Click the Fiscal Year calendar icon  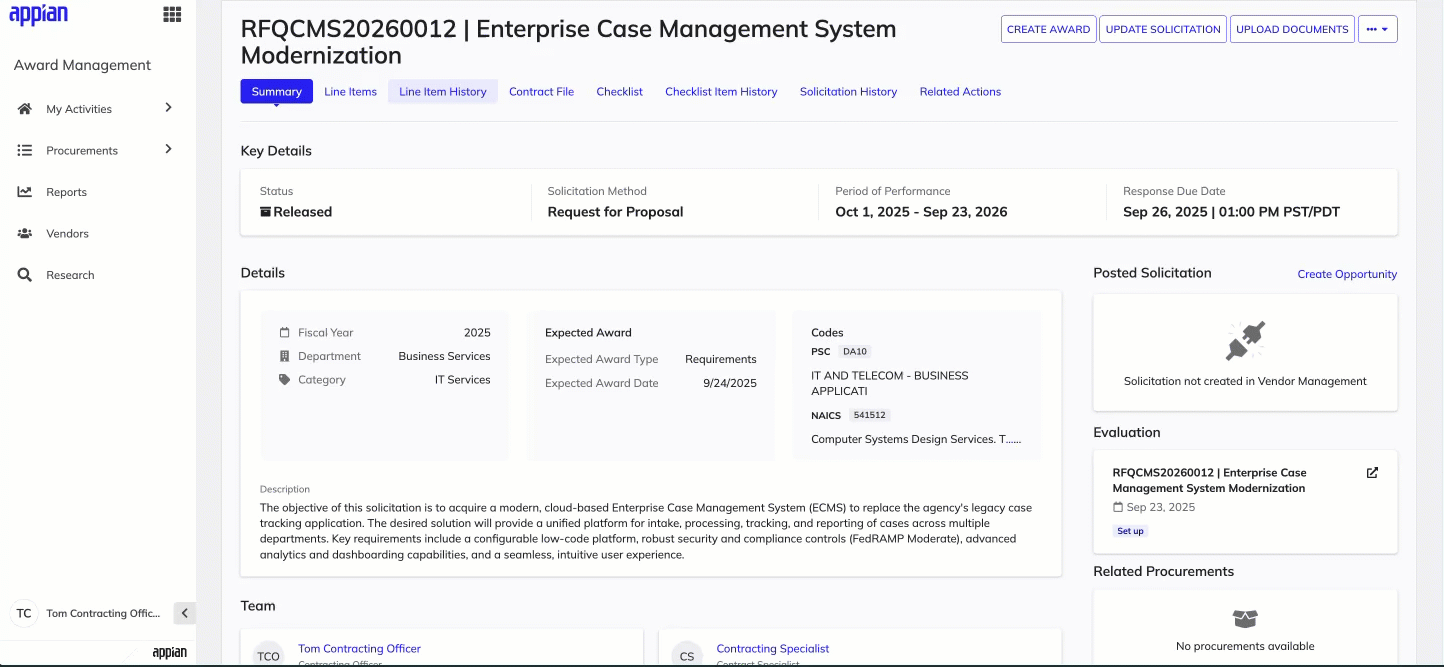click(x=285, y=333)
